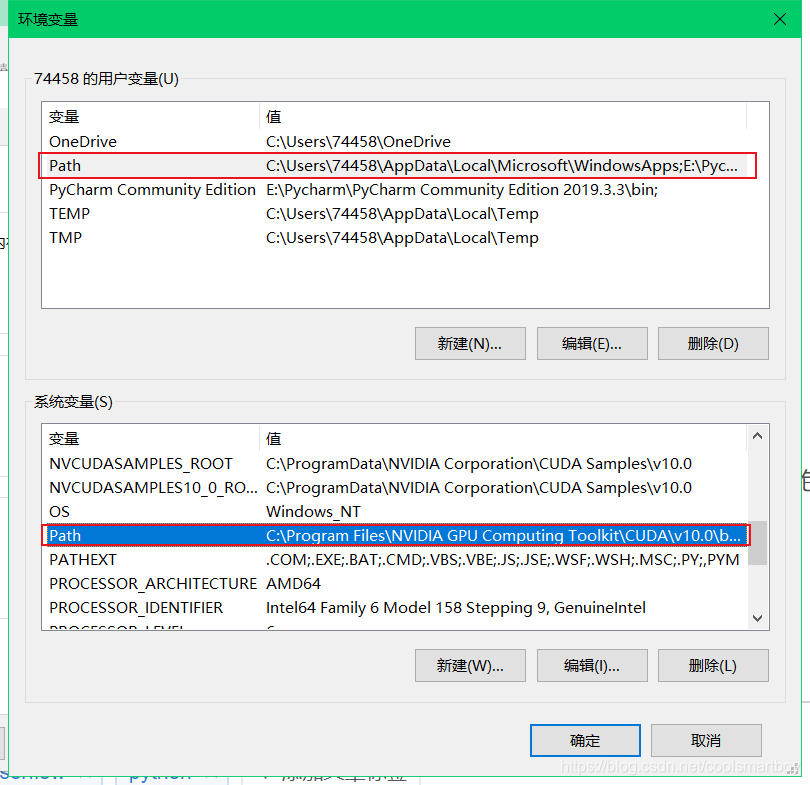810x785 pixels.
Task: Click 值 column header in system variables
Action: click(503, 439)
